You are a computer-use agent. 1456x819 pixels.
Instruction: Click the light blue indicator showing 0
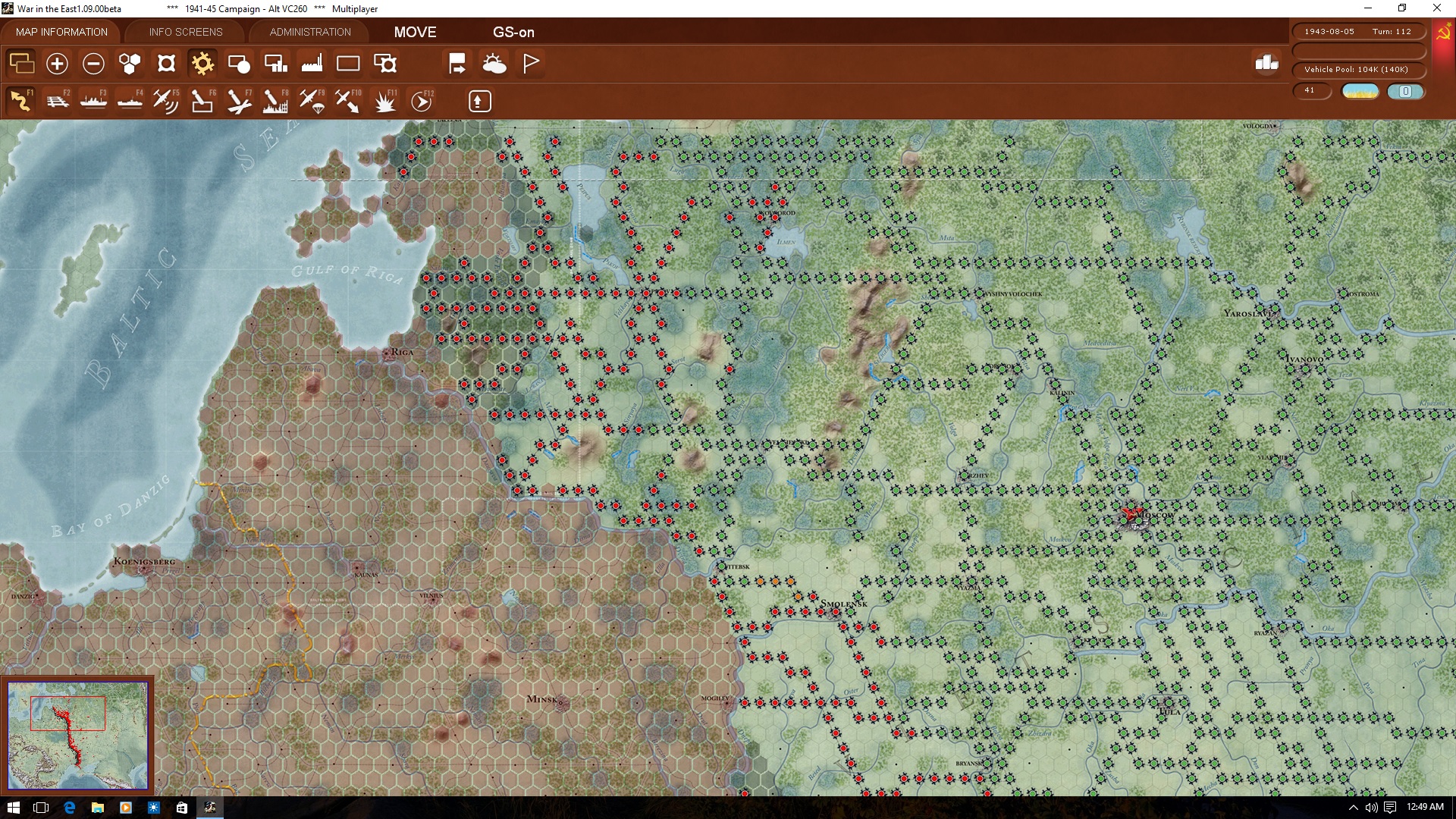click(x=1405, y=92)
